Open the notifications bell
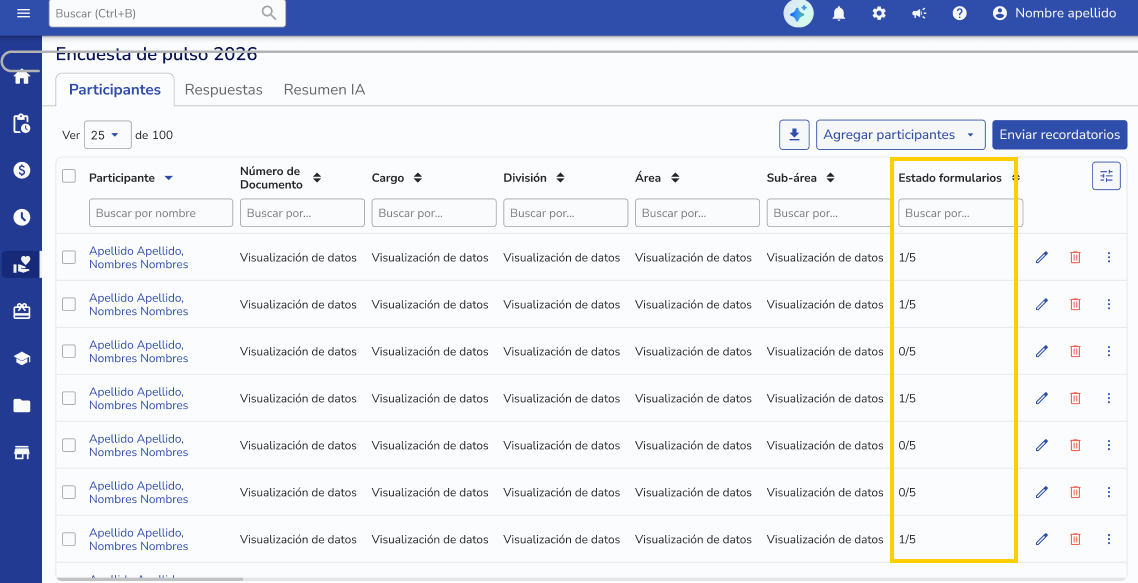Image resolution: width=1138 pixels, height=583 pixels. [x=839, y=13]
